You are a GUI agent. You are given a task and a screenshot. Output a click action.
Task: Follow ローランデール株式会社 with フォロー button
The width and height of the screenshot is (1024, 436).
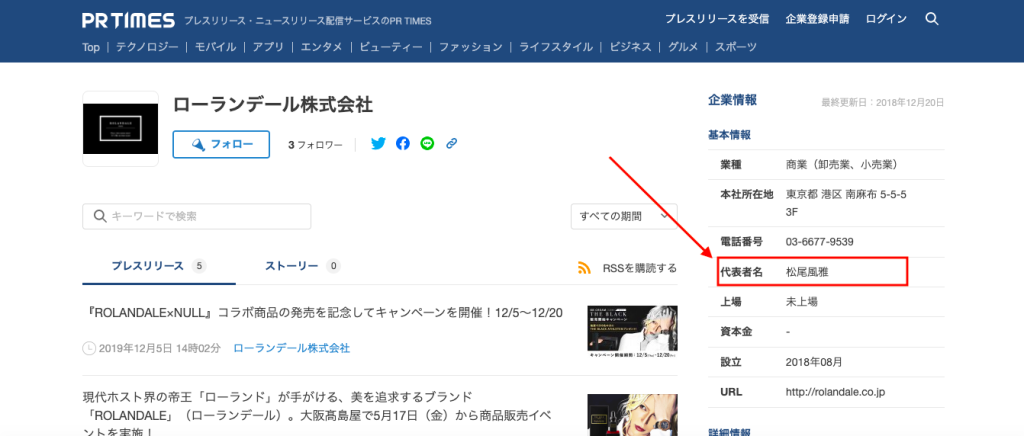pyautogui.click(x=221, y=144)
